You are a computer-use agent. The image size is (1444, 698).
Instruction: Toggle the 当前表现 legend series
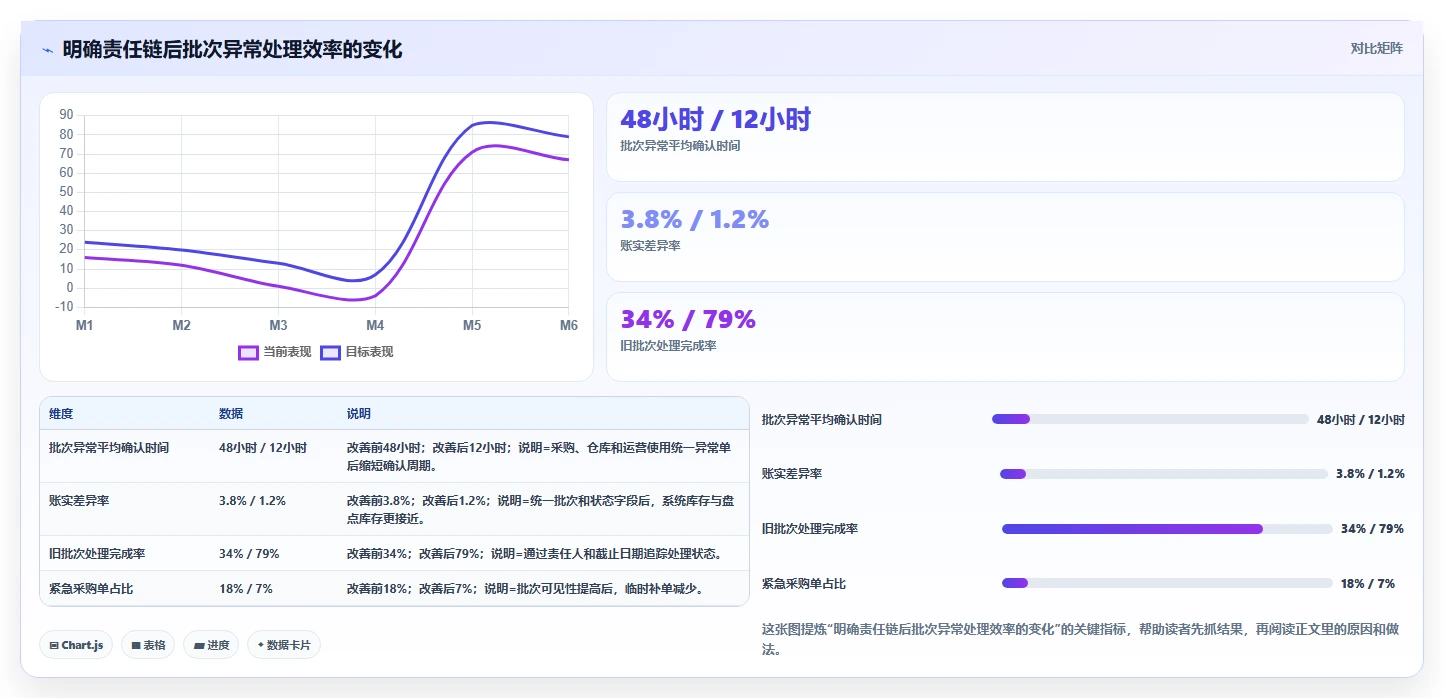tap(275, 352)
